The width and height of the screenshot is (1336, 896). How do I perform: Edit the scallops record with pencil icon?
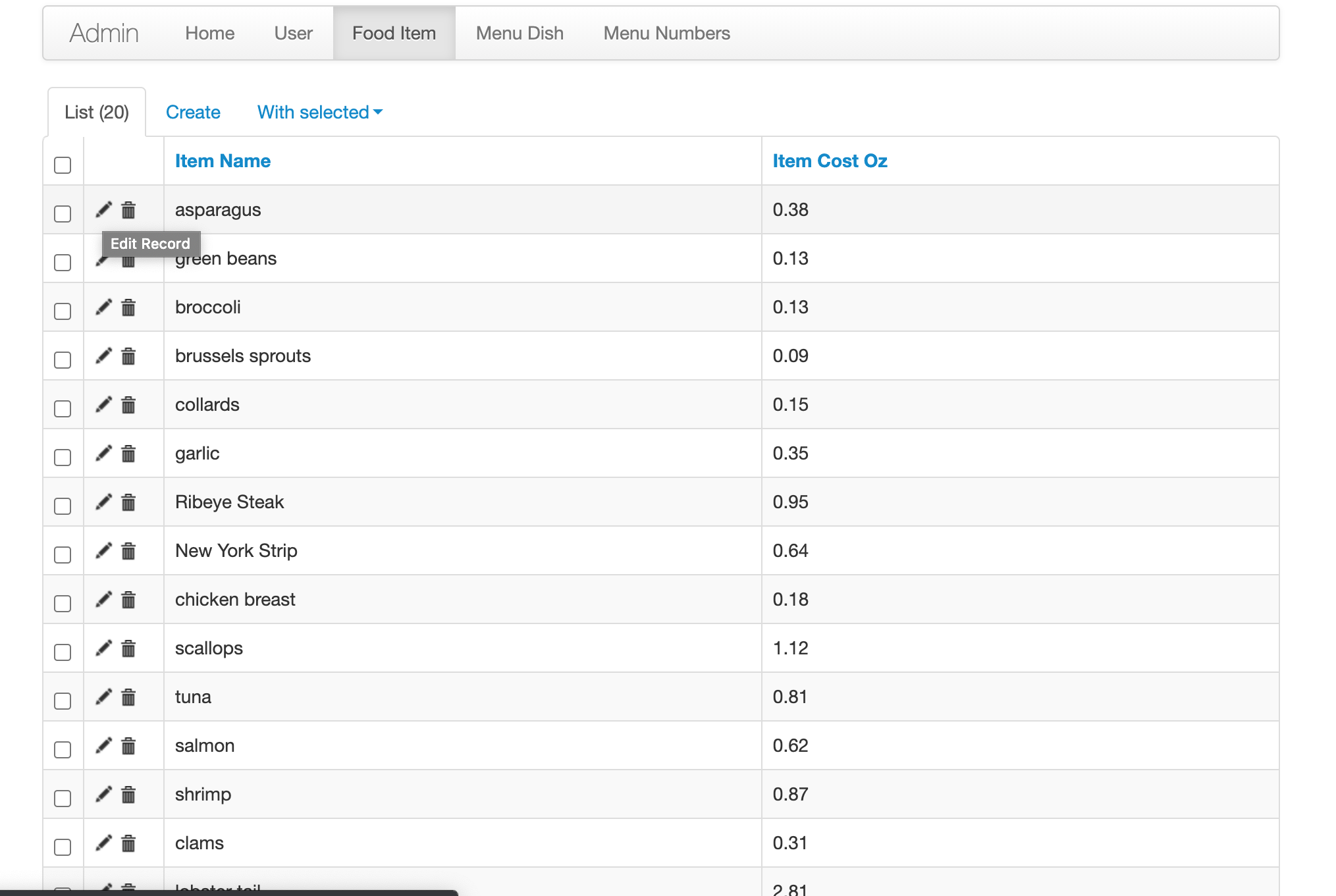point(103,648)
